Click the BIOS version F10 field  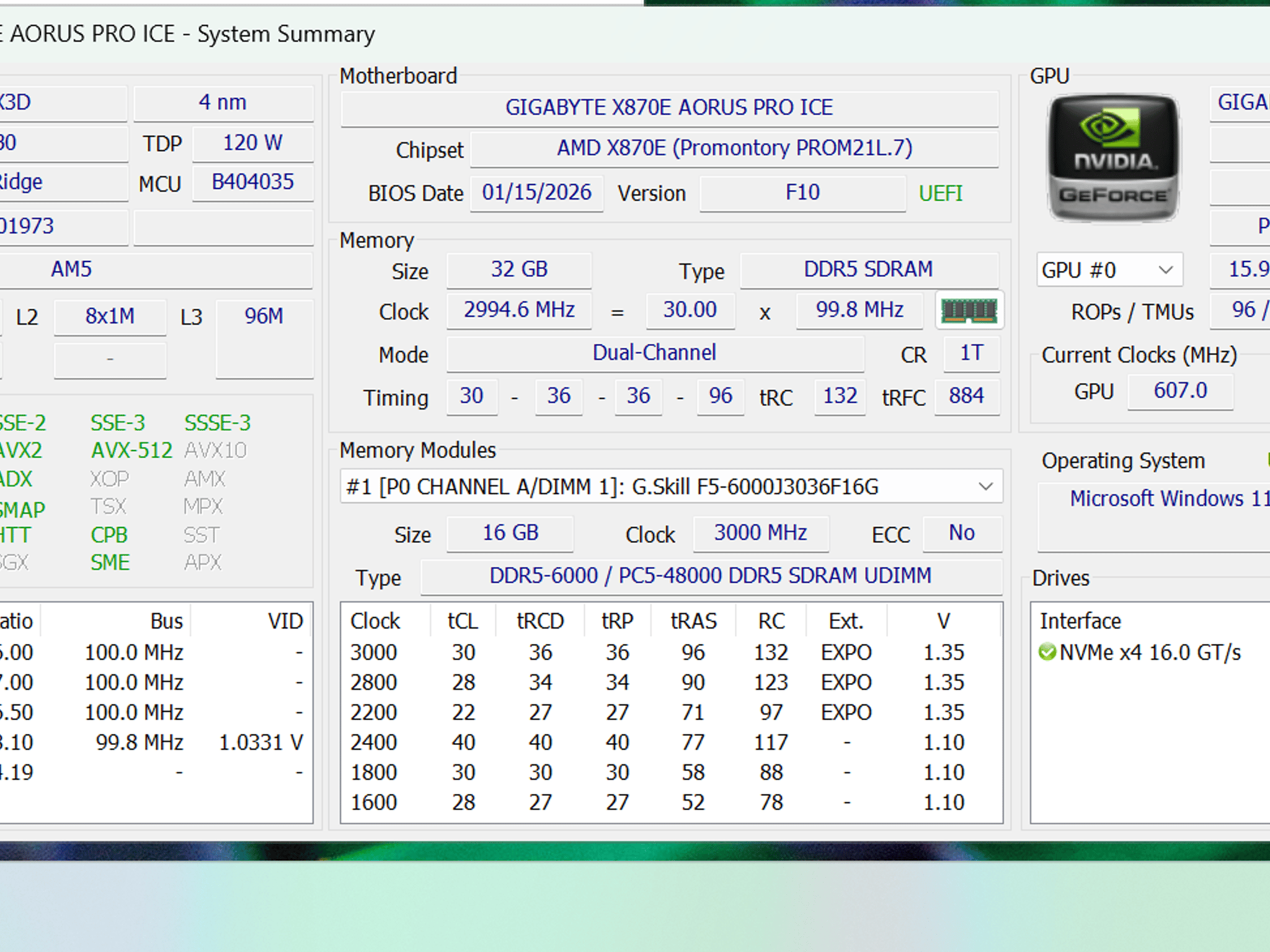click(x=802, y=193)
